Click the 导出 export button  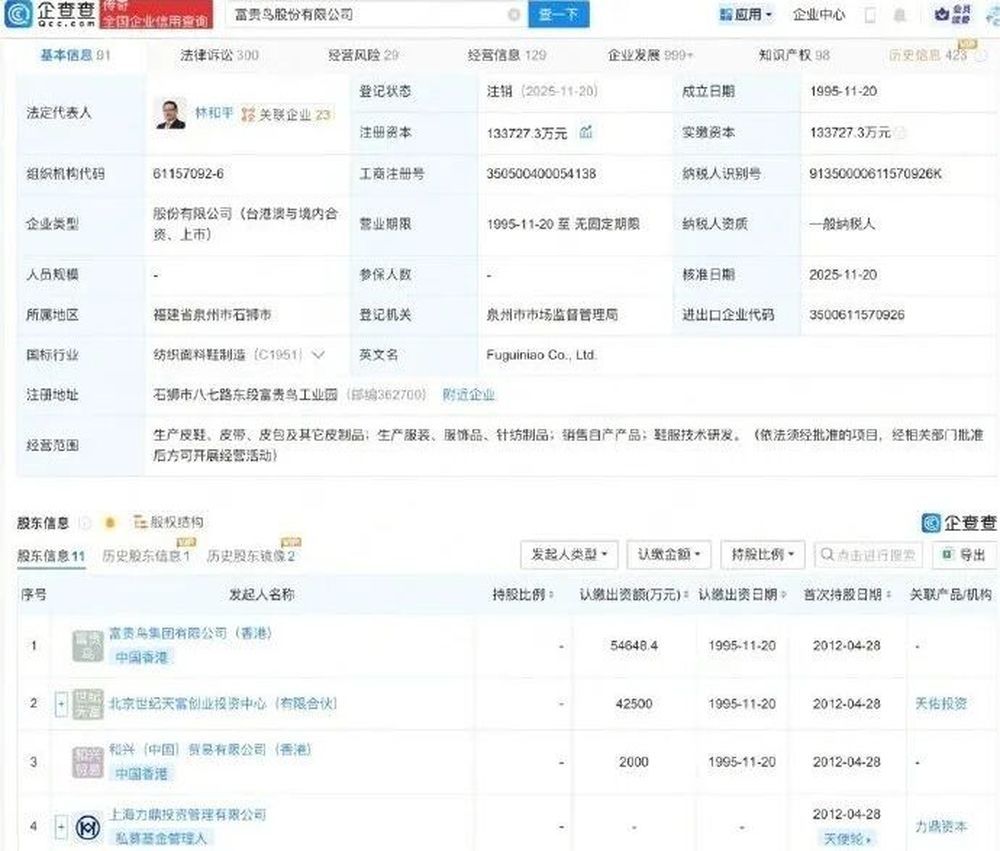[x=964, y=553]
